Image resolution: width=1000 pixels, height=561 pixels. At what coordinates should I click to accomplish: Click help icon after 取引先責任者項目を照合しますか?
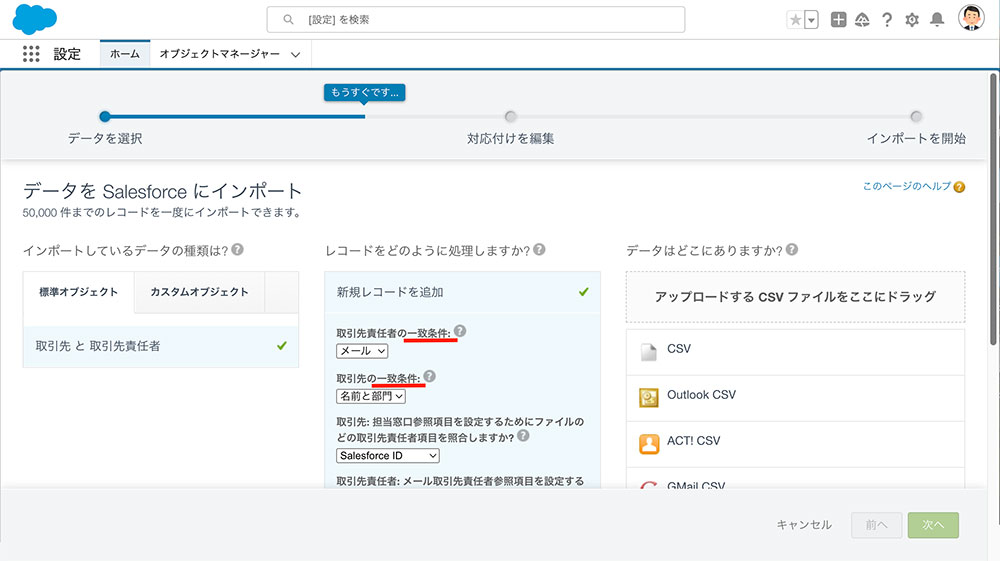pos(523,435)
